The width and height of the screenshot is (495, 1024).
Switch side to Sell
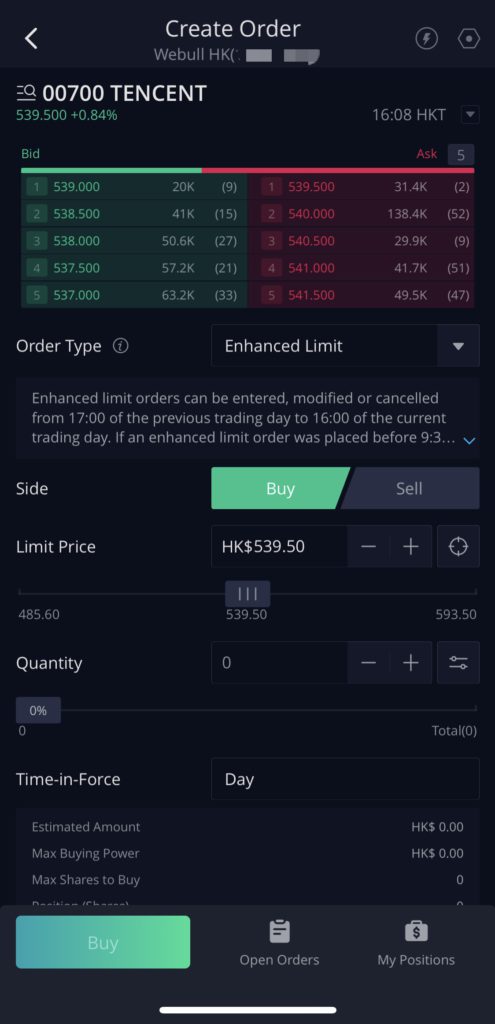(410, 488)
